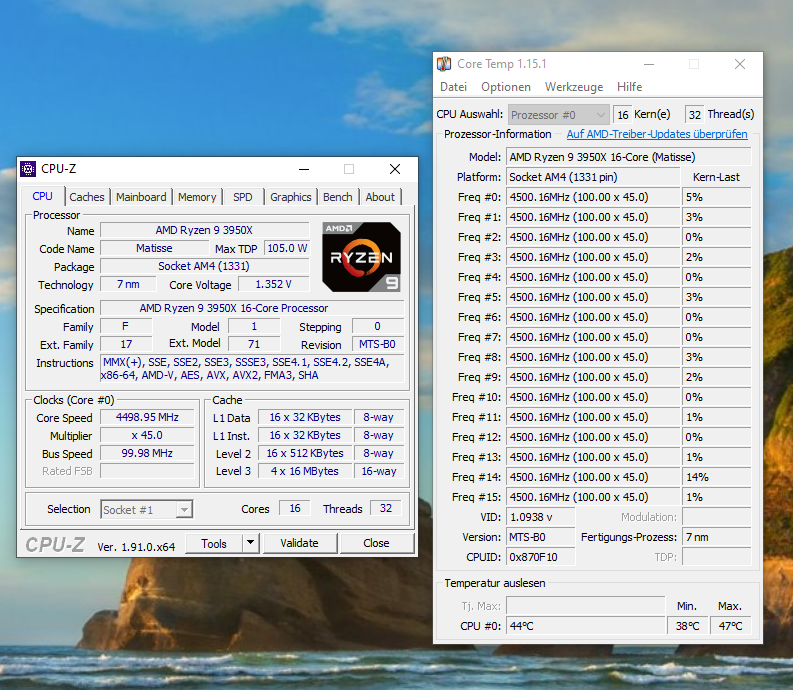The height and width of the screenshot is (690, 793).
Task: Click the Freq #0 load value 5%
Action: [x=717, y=197]
